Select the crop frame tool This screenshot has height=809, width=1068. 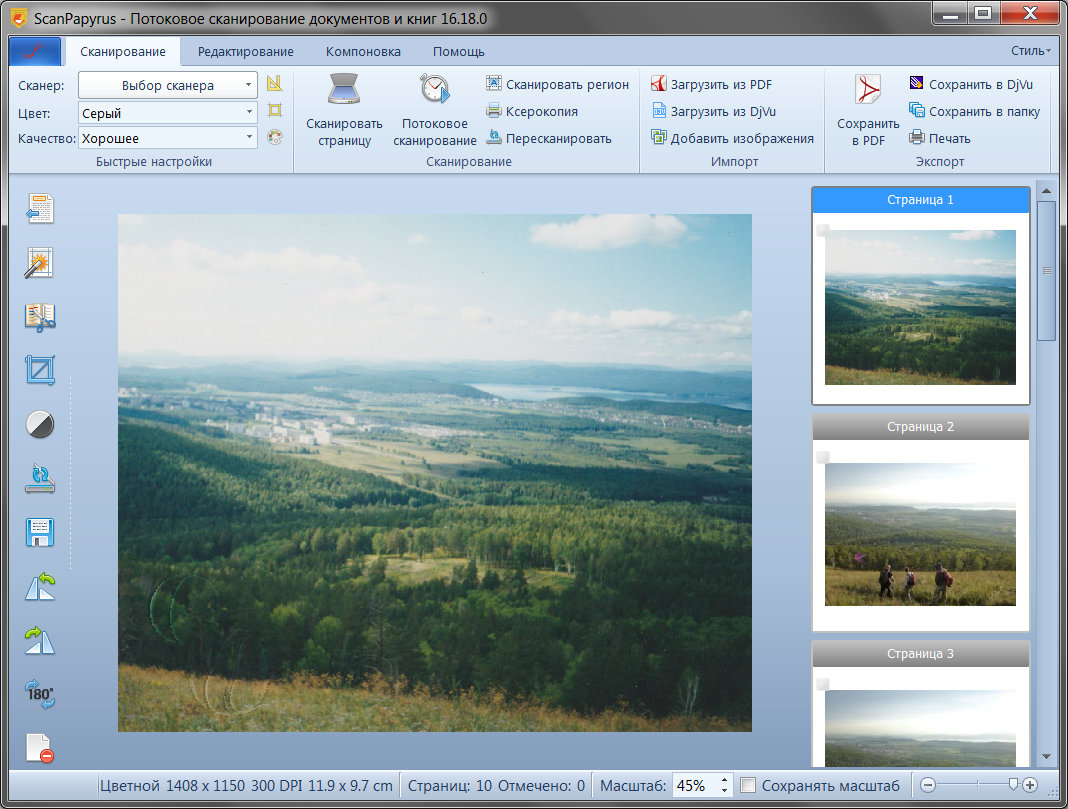[x=40, y=370]
